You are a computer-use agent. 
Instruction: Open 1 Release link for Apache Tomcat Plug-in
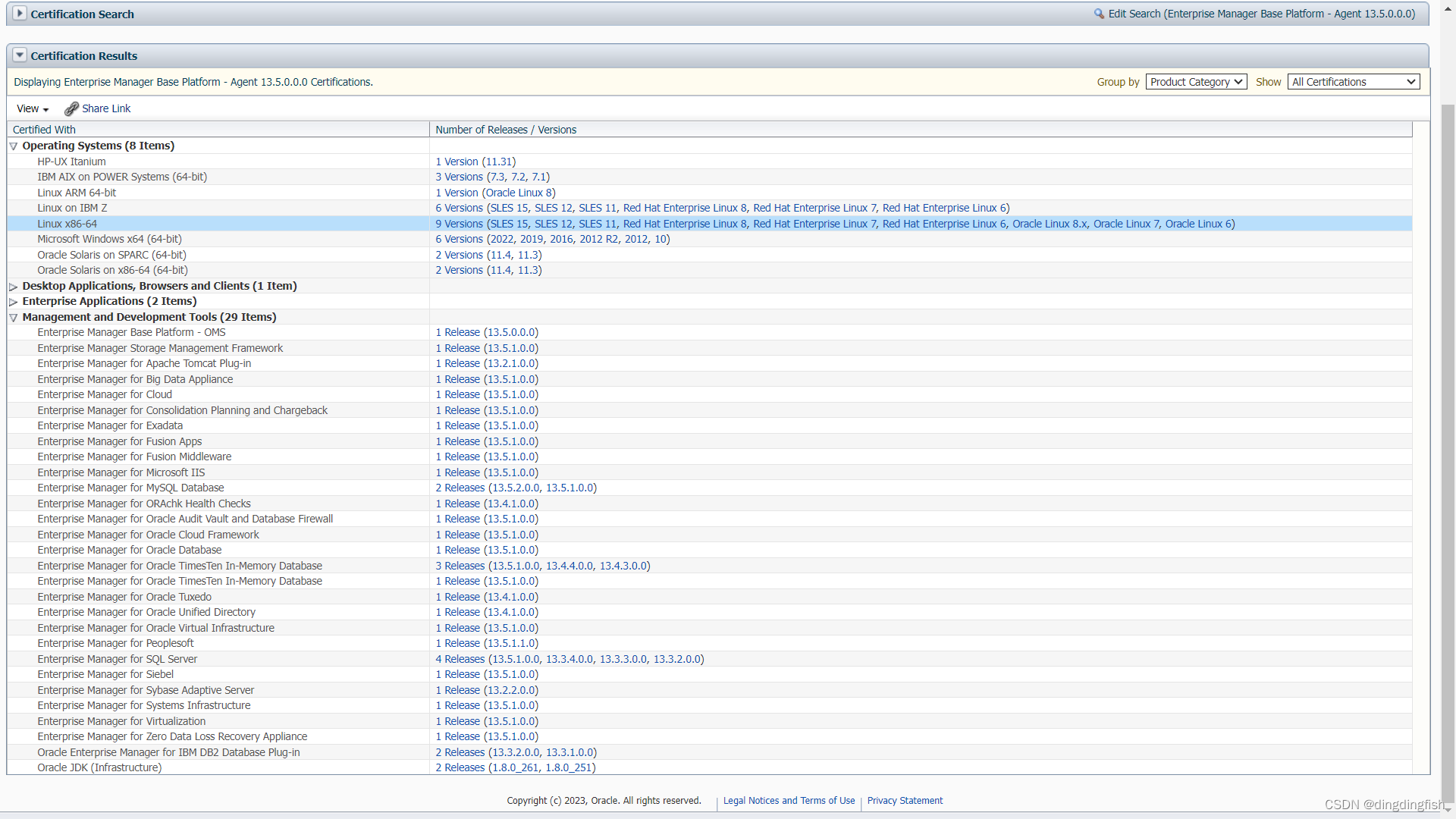(457, 363)
